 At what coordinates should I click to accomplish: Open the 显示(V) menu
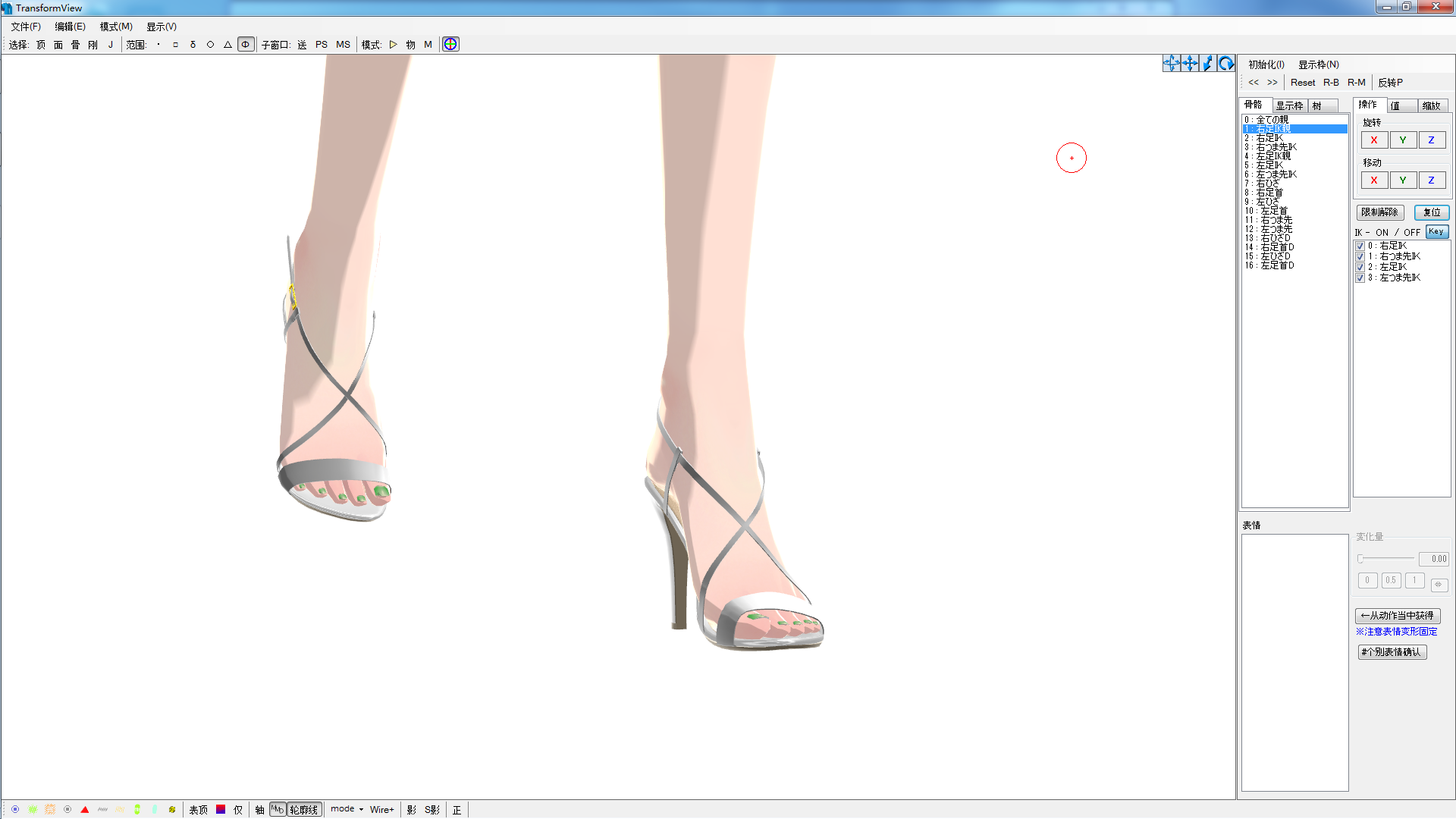162,27
